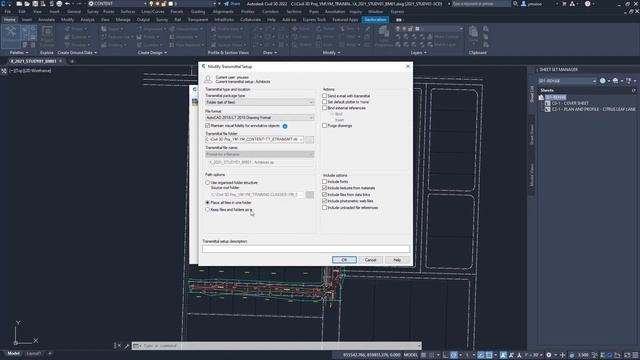Image resolution: width=640 pixels, height=360 pixels.
Task: Click the workspace gear icon in status bar
Action: point(549,355)
